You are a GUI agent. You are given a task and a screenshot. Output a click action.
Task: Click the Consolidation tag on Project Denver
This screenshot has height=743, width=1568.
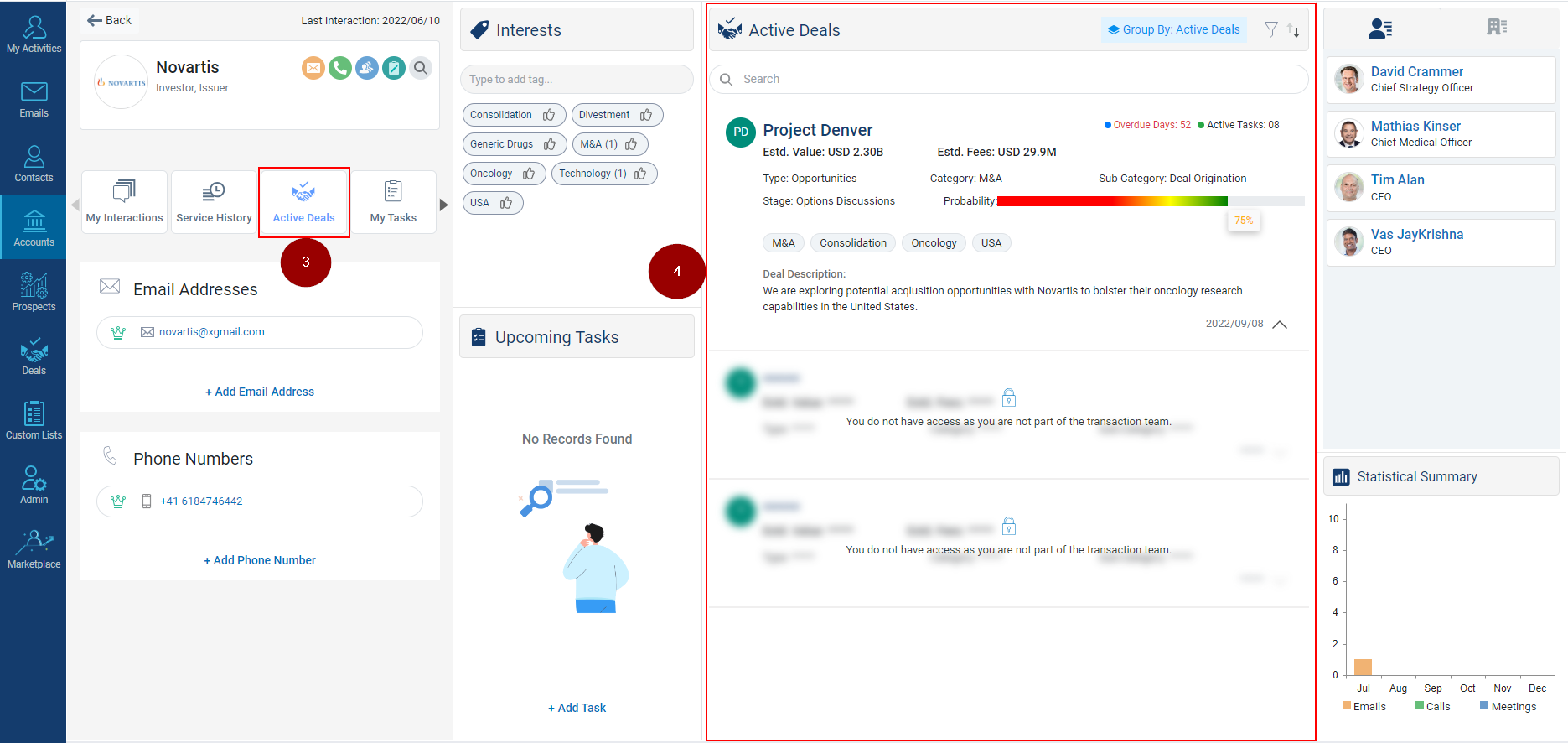(853, 243)
